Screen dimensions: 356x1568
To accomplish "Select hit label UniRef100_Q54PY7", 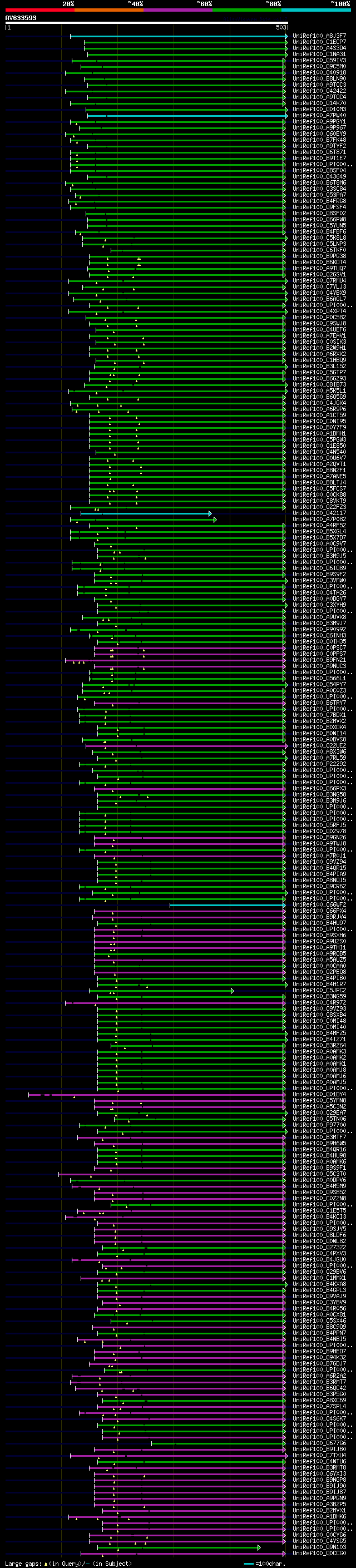I will (x=319, y=685).
